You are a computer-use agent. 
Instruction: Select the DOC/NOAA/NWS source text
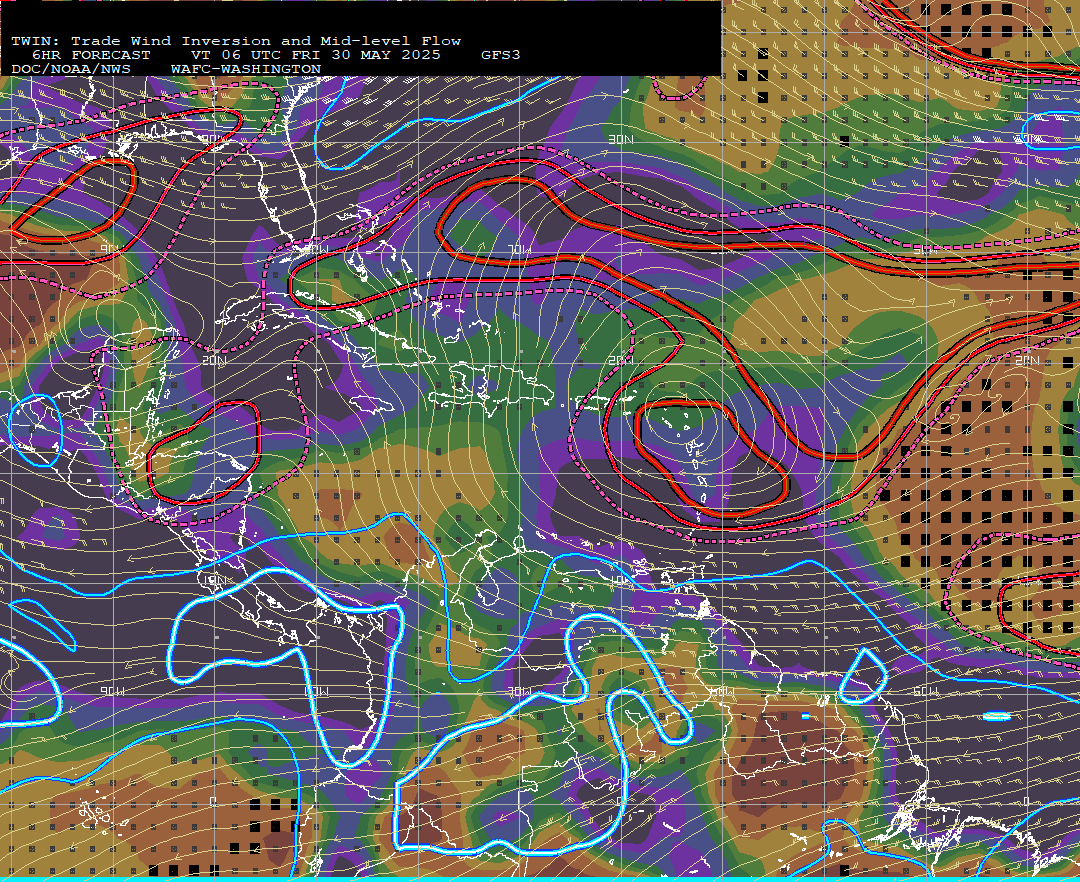click(x=71, y=70)
